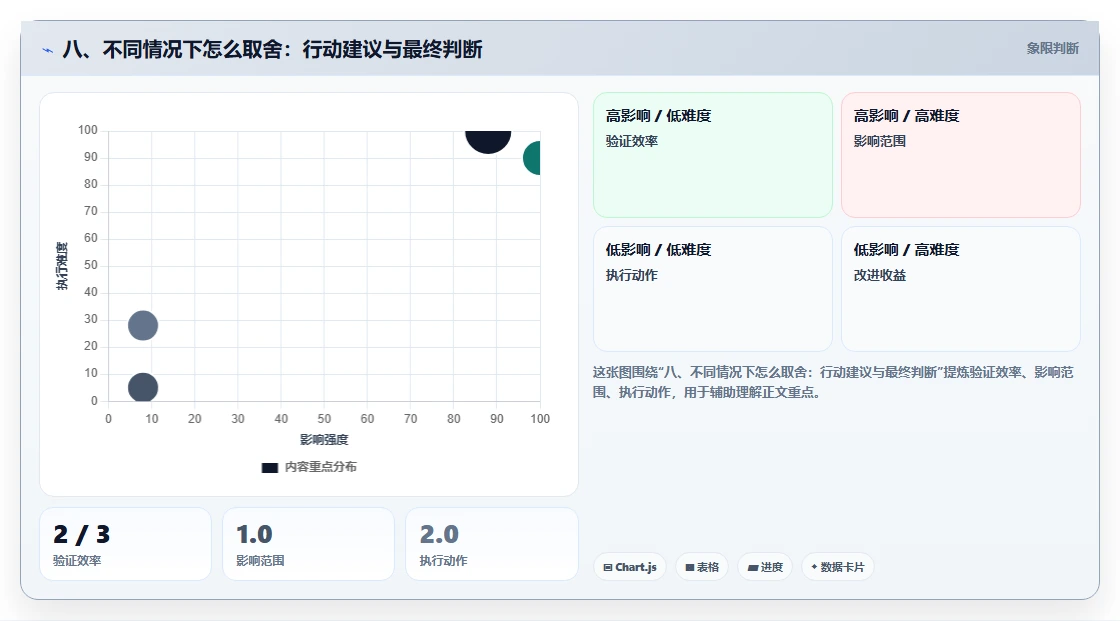Click the 影响强度 x-axis title
Screen dimensions: 1120x621
(324, 439)
